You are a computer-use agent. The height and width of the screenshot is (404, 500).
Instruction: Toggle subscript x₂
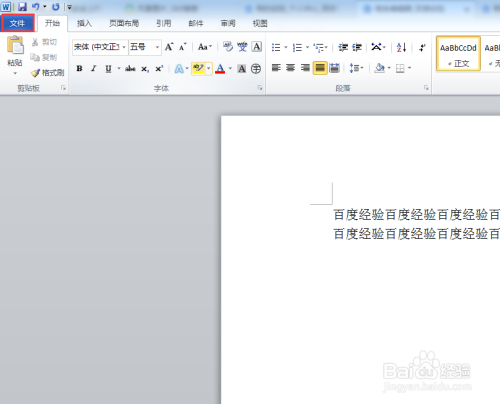[x=145, y=69]
